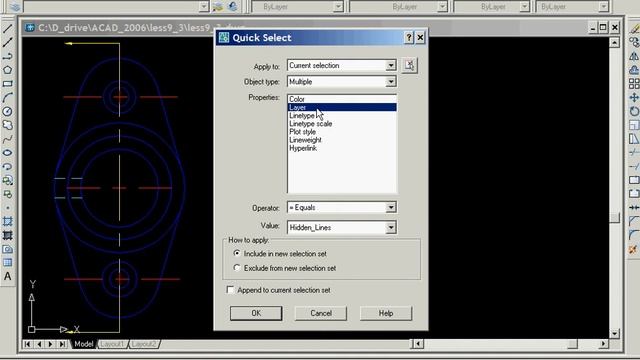Click the Select Objects button in Quick Select
640x360 pixels.
[409, 65]
